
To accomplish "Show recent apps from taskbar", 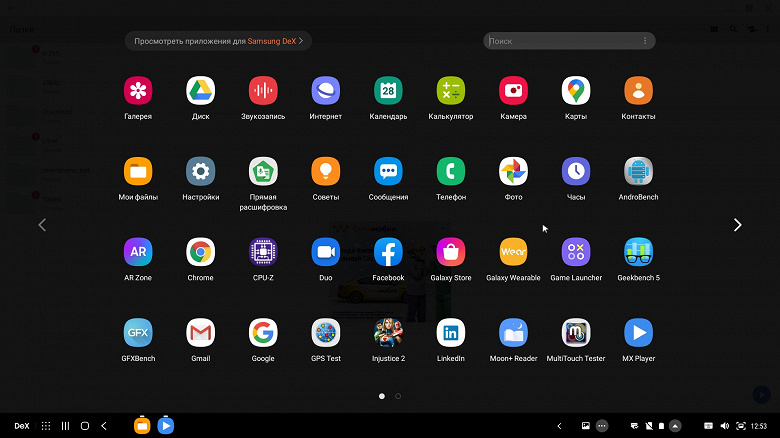I will point(65,426).
